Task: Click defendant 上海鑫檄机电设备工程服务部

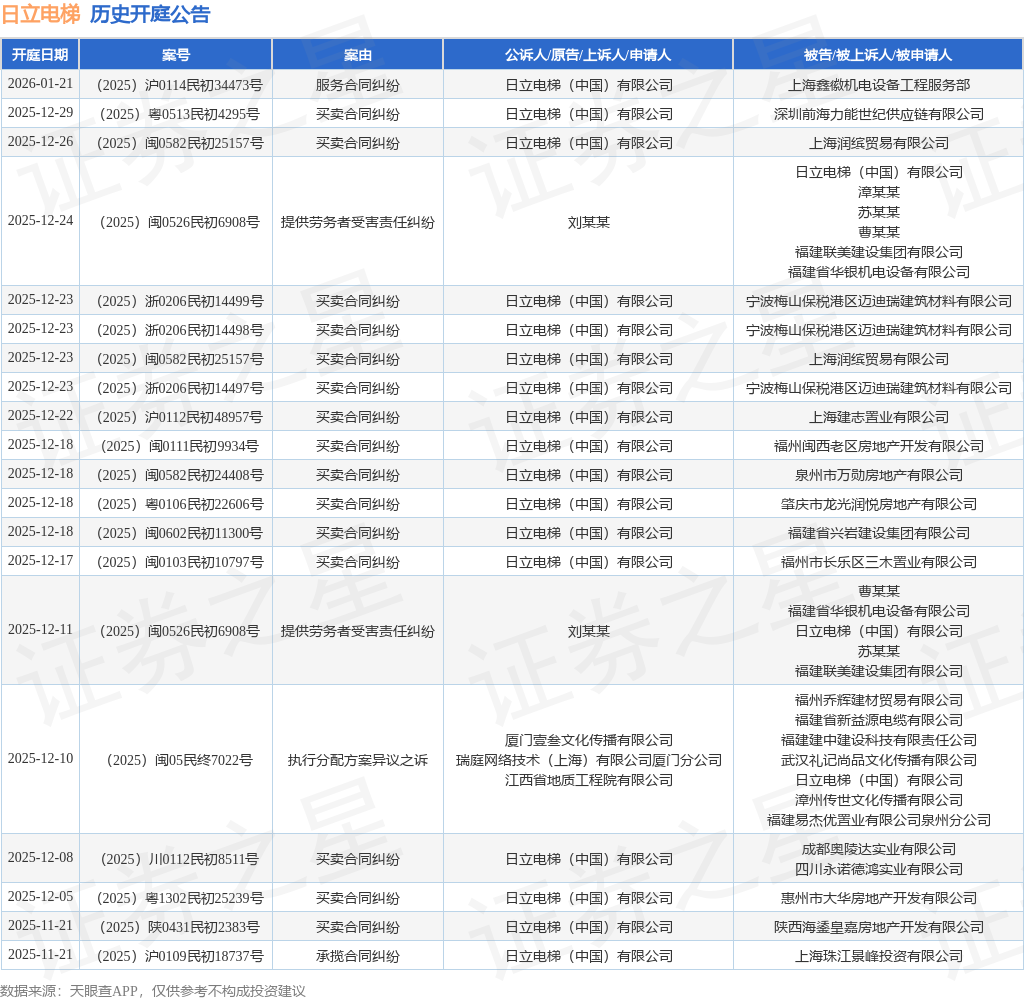Action: pos(878,86)
